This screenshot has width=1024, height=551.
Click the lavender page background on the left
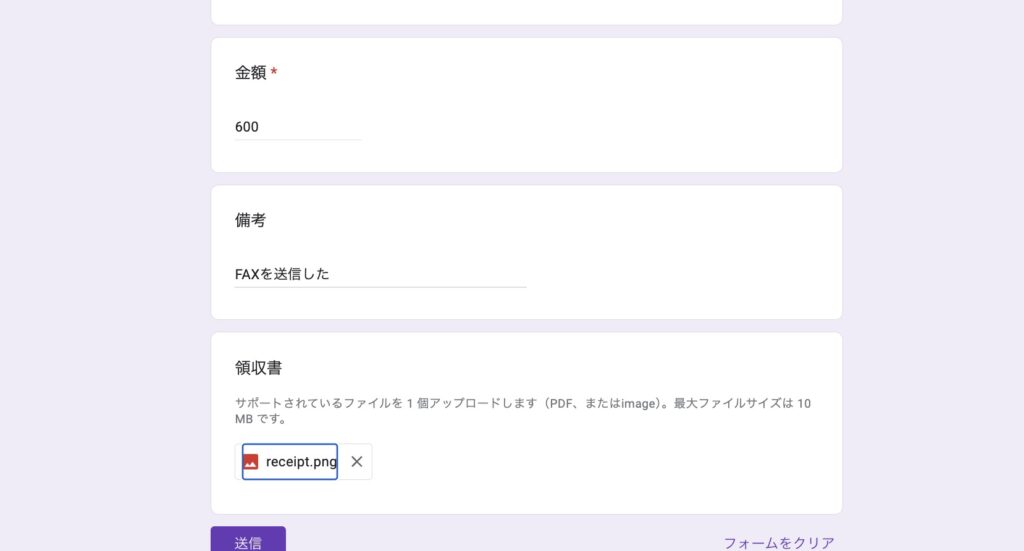[100, 275]
